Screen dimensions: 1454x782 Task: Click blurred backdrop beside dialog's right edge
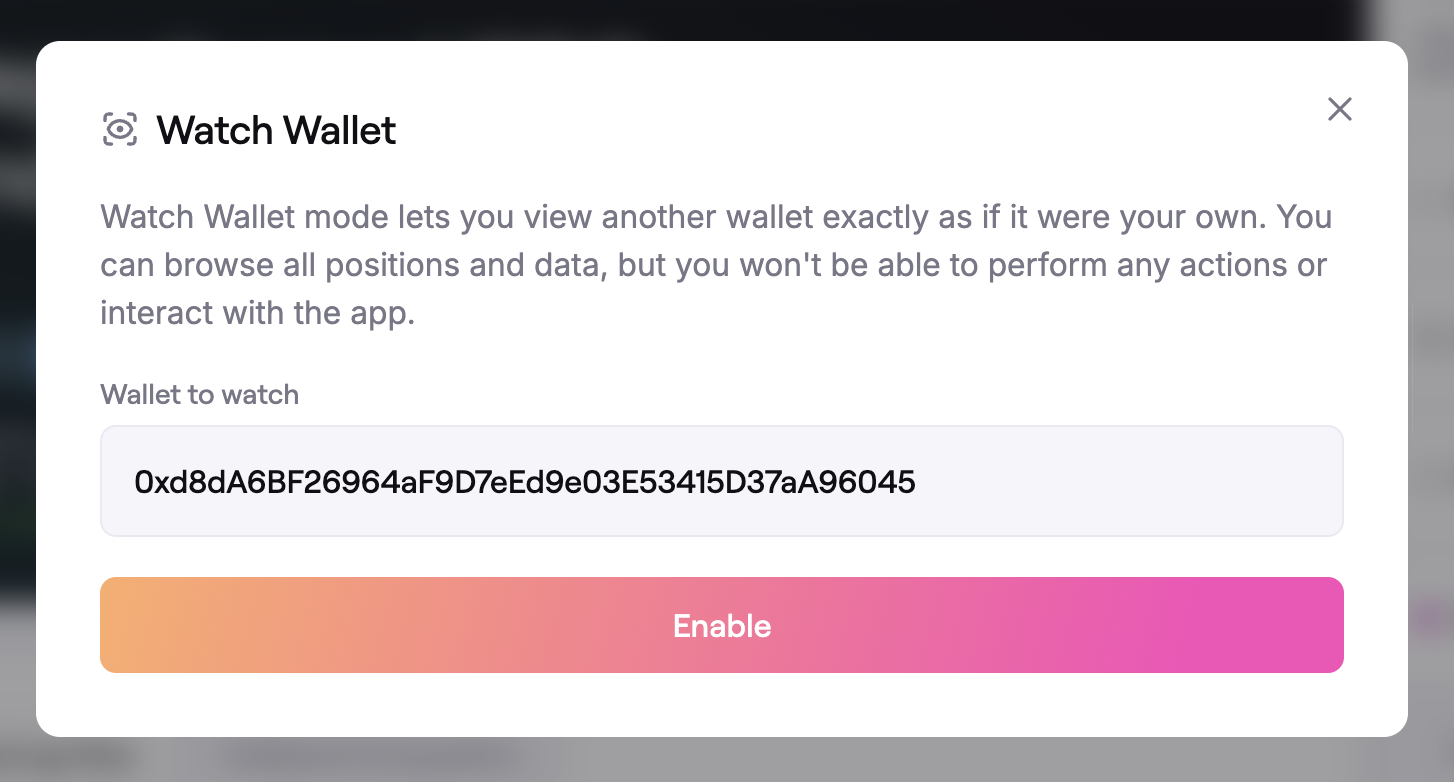click(x=1431, y=400)
